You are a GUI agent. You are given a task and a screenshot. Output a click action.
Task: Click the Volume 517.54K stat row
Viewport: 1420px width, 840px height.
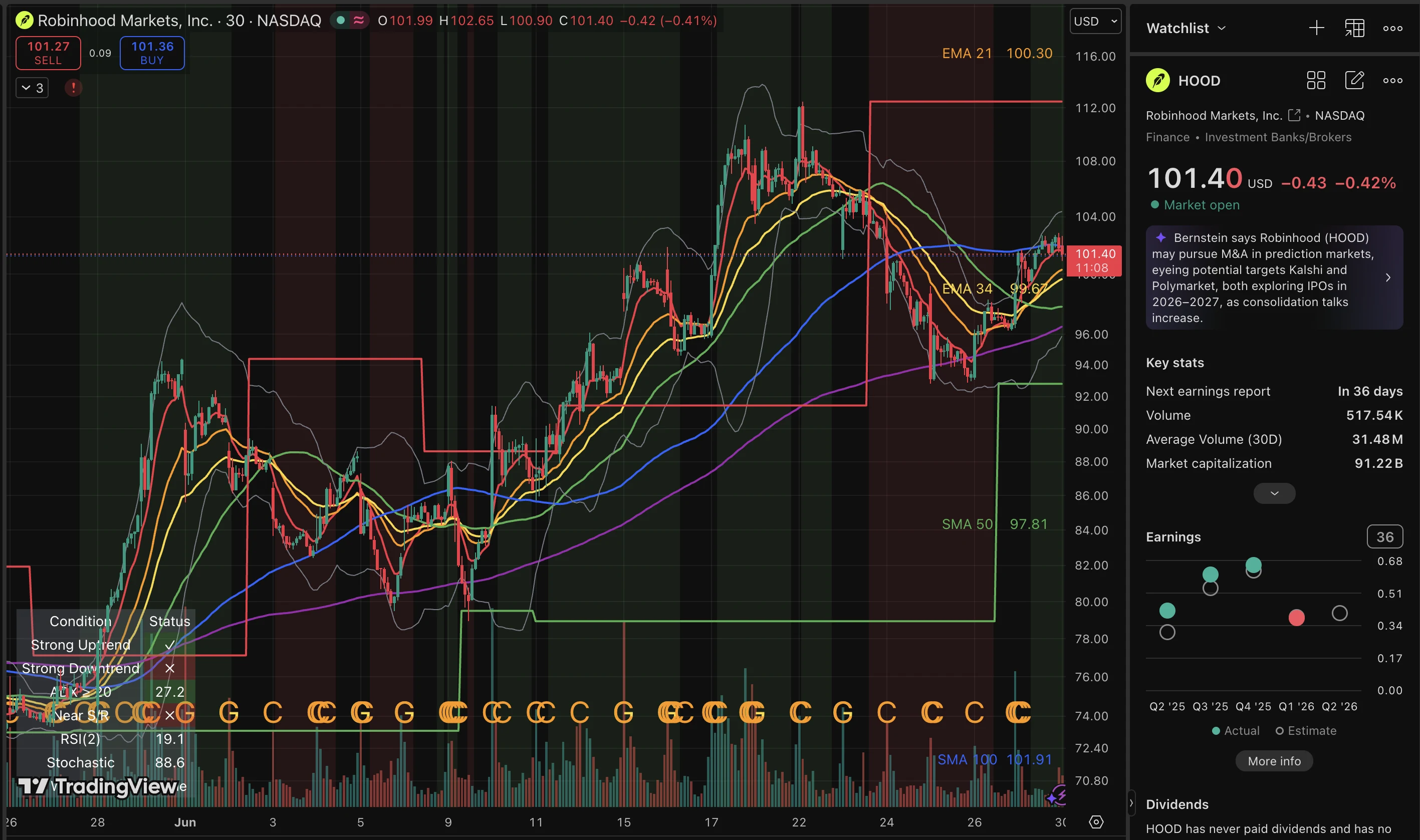(x=1274, y=415)
